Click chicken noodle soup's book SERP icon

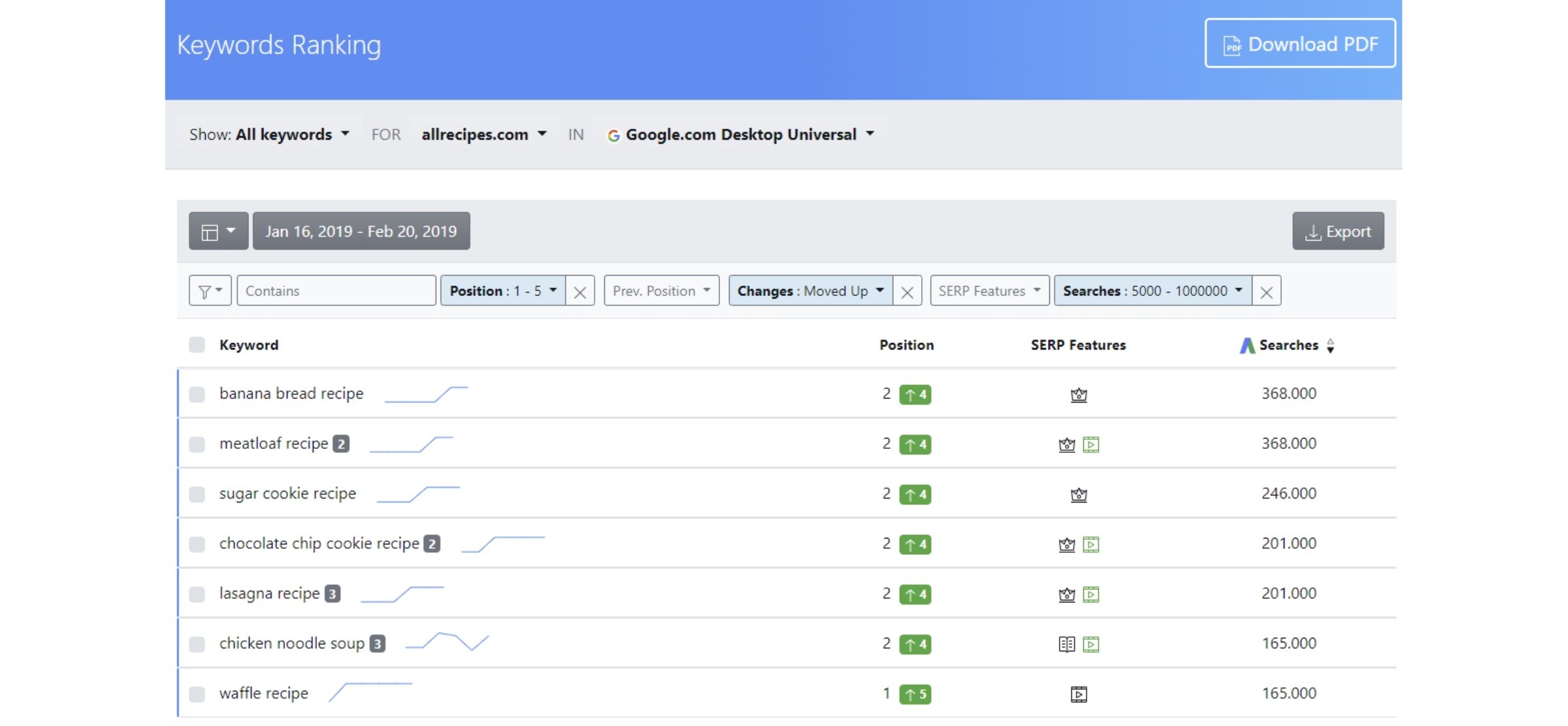[1067, 644]
